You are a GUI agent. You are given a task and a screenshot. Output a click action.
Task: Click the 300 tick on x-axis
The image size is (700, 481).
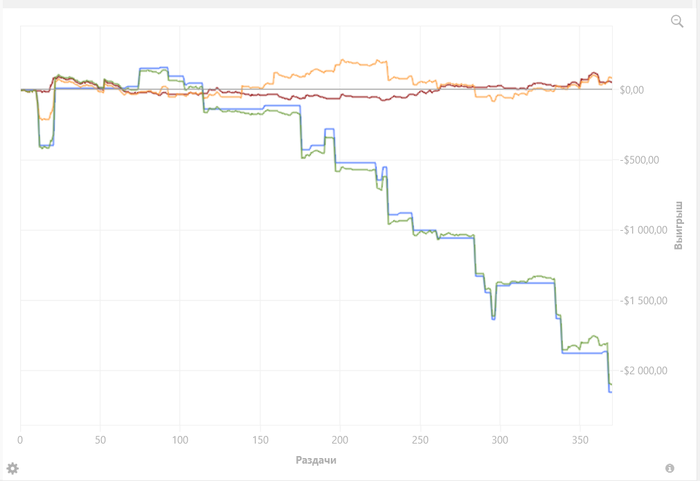click(x=500, y=439)
